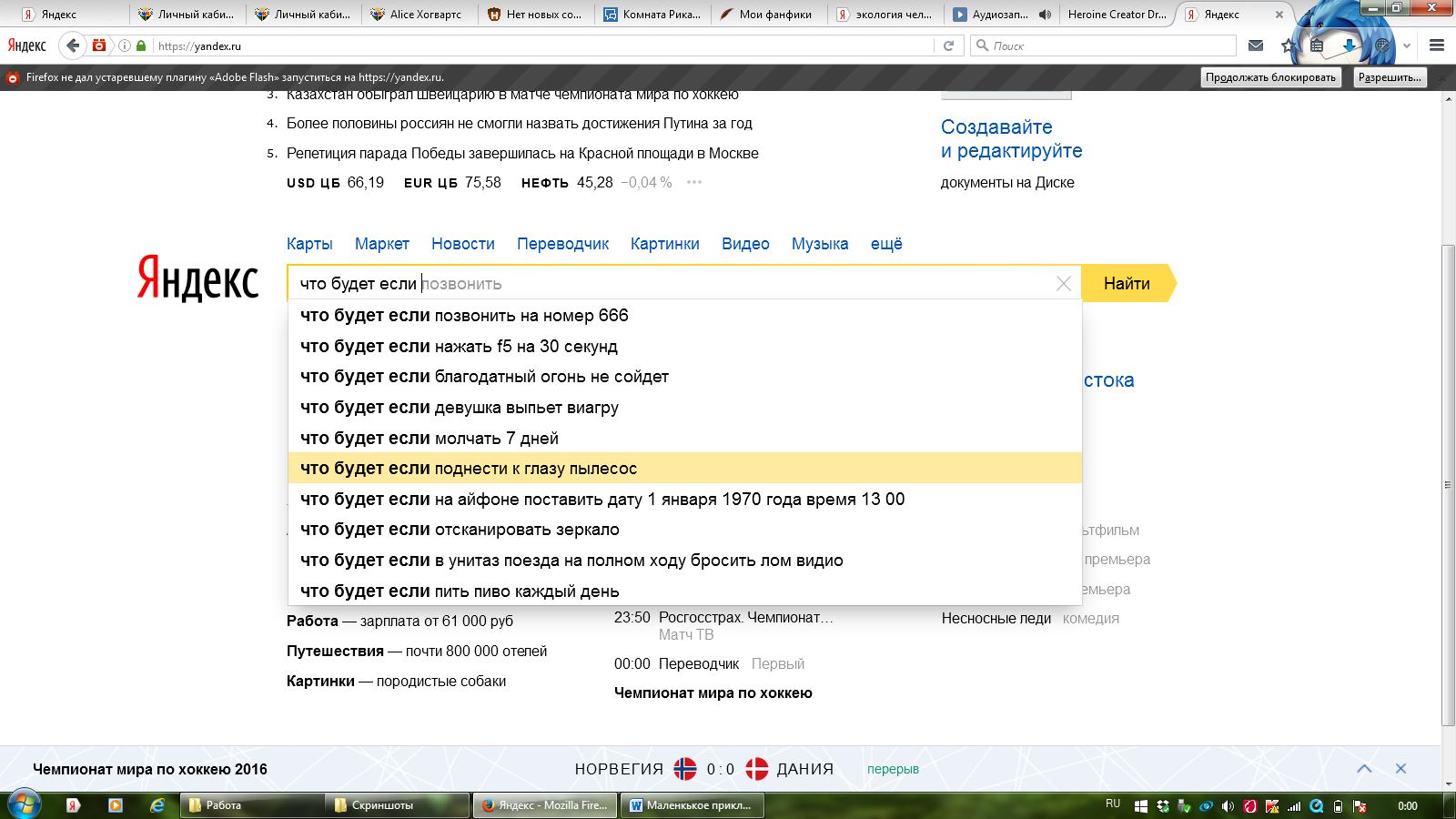
Task: Go back with the browser back arrow
Action: 73,45
